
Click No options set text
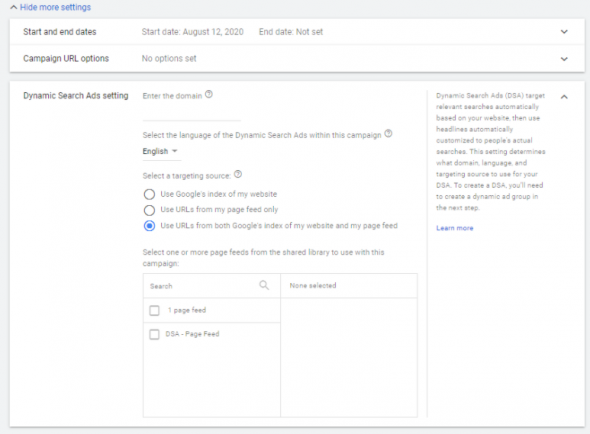point(169,59)
